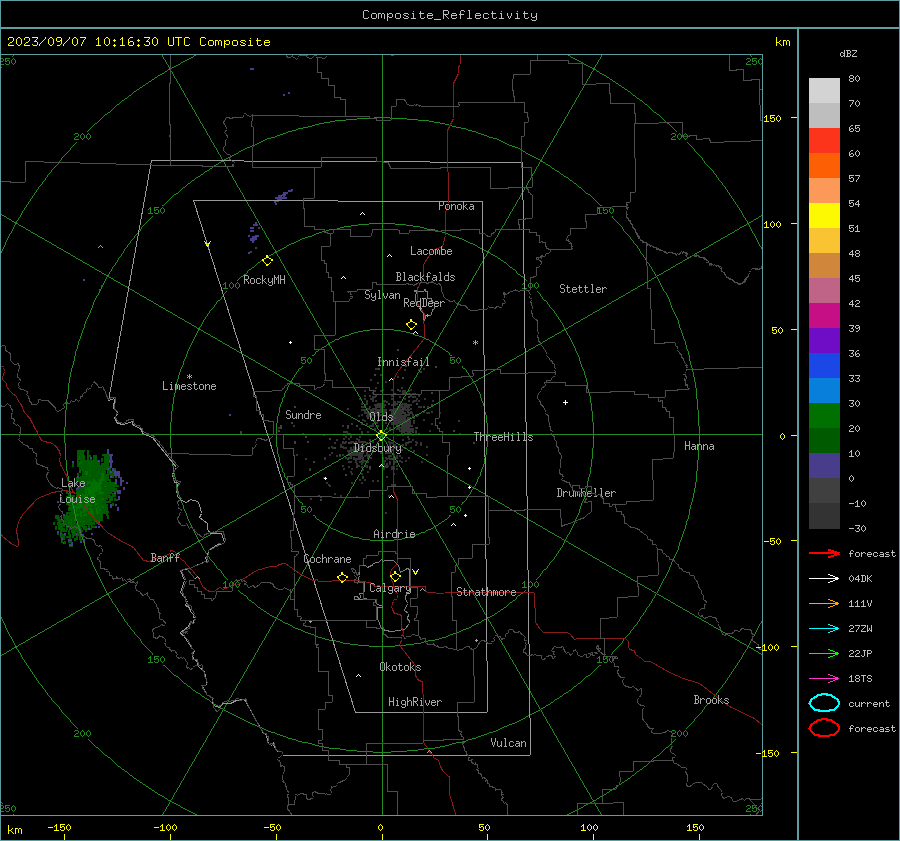
Task: Click the Banff city label
Action: click(x=165, y=557)
